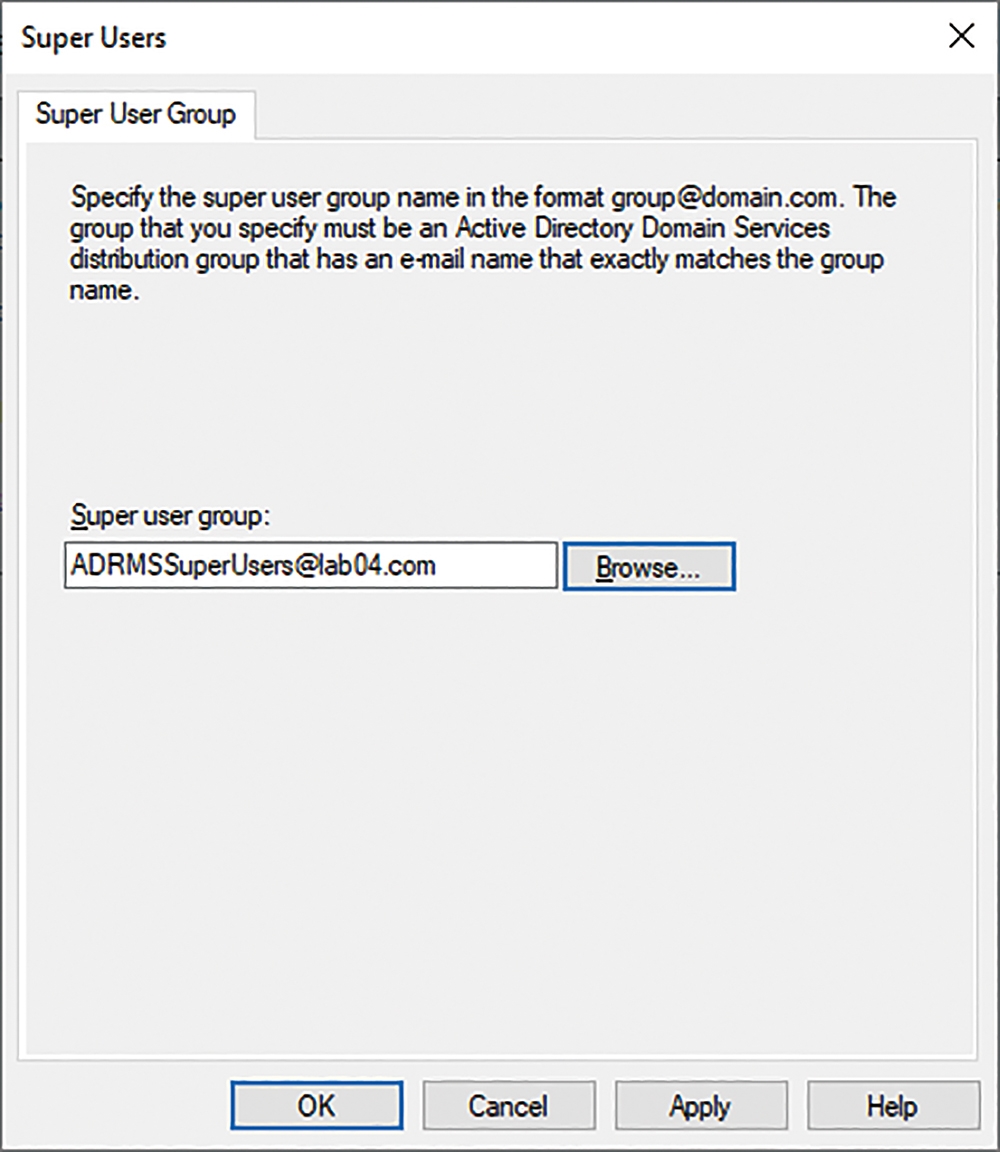Choose Cancel to discard group change
This screenshot has height=1152, width=1000.
tap(508, 1105)
